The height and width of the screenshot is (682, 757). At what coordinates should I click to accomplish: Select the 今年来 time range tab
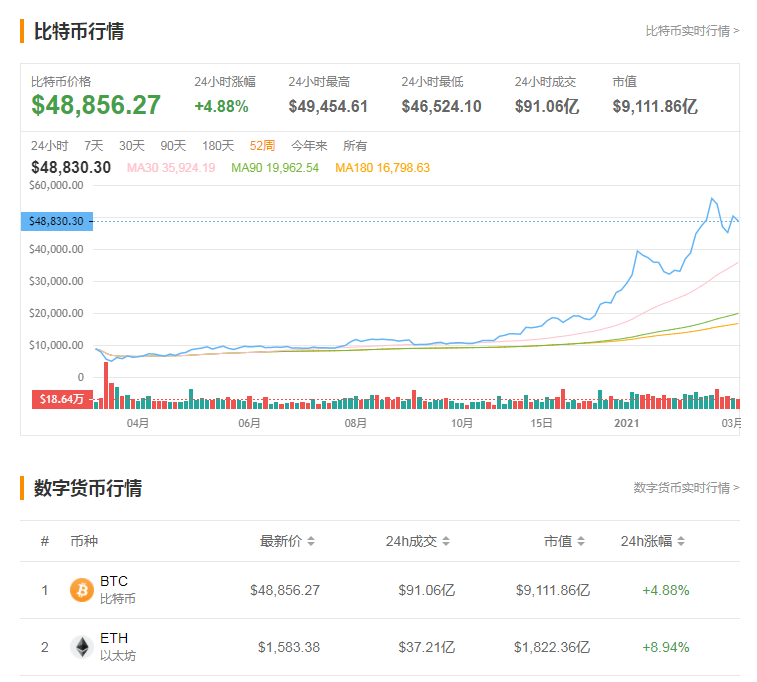(x=309, y=146)
